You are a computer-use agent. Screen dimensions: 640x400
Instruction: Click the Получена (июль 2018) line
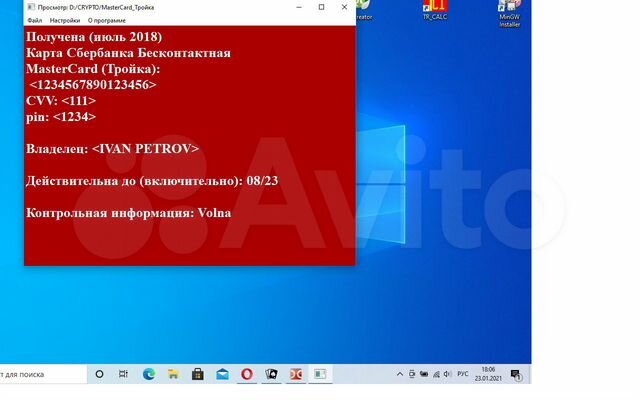click(x=94, y=37)
